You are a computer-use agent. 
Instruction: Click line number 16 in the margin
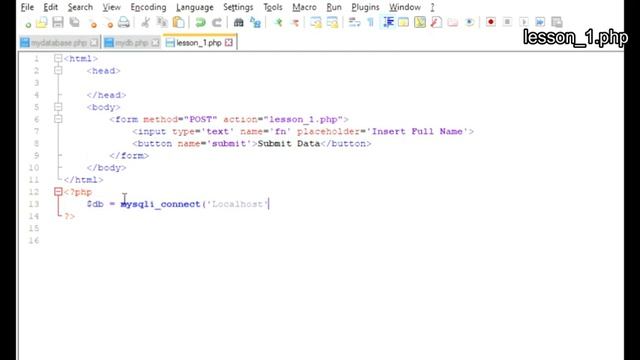click(33, 240)
